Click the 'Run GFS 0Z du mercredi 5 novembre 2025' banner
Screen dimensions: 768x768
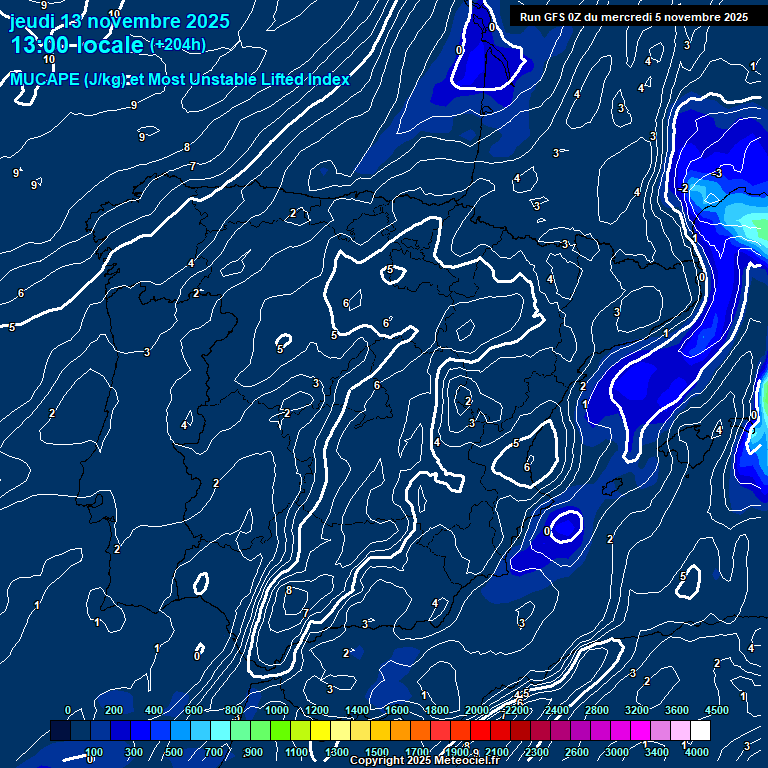coord(634,17)
